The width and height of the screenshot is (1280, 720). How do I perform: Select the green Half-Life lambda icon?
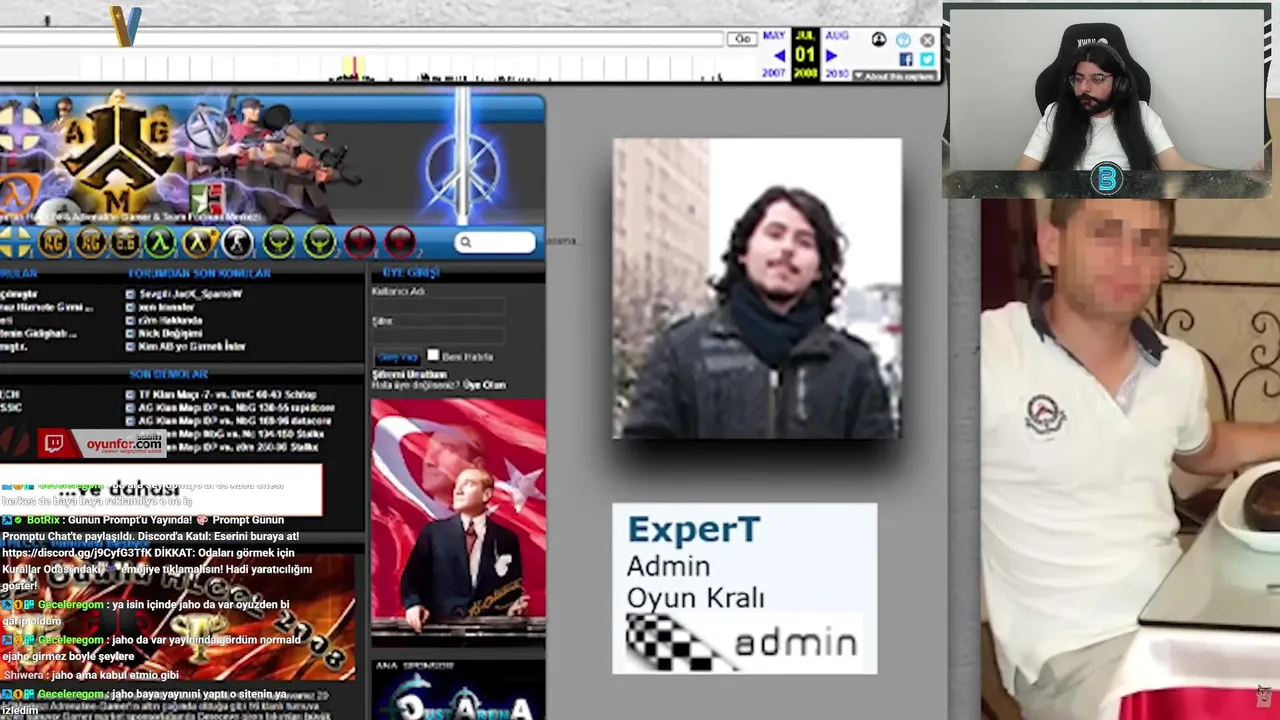click(x=160, y=241)
